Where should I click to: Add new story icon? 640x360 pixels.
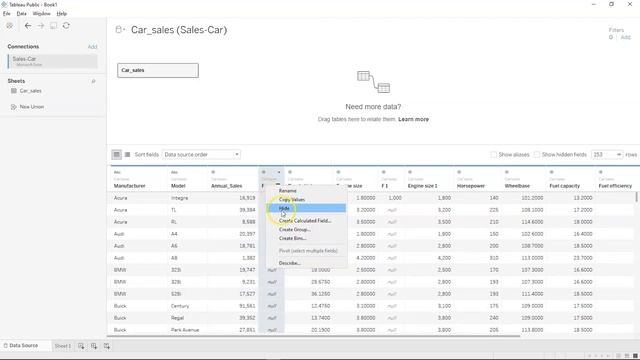107,346
